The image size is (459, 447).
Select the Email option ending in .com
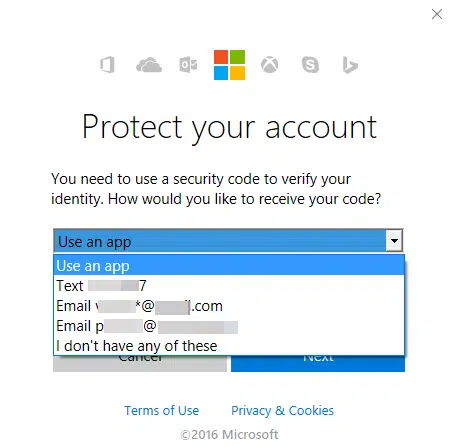pos(229,306)
